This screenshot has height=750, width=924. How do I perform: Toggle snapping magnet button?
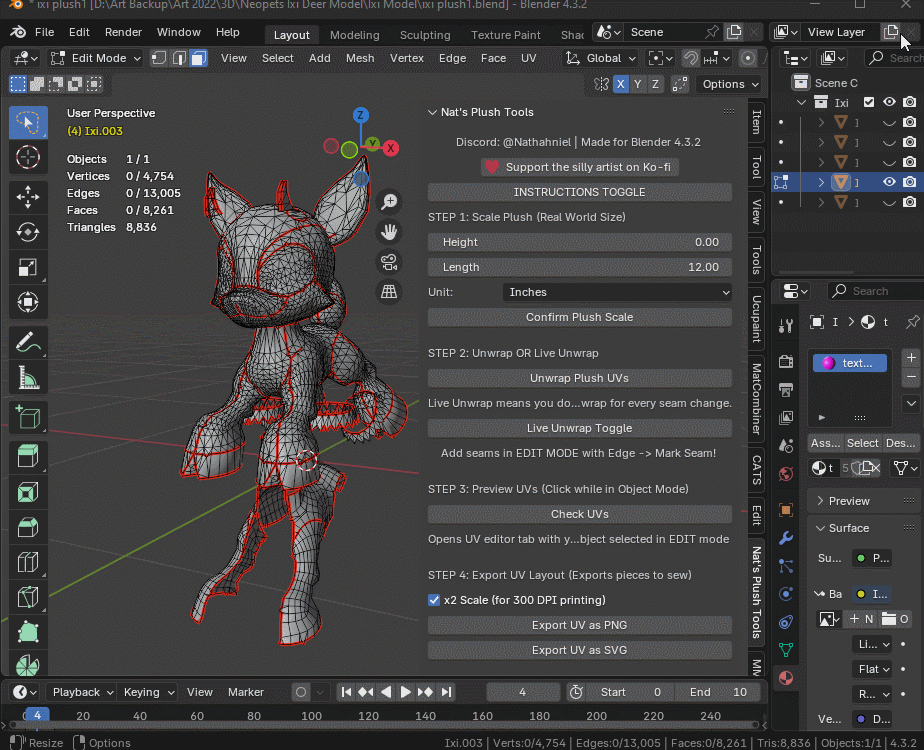[690, 58]
